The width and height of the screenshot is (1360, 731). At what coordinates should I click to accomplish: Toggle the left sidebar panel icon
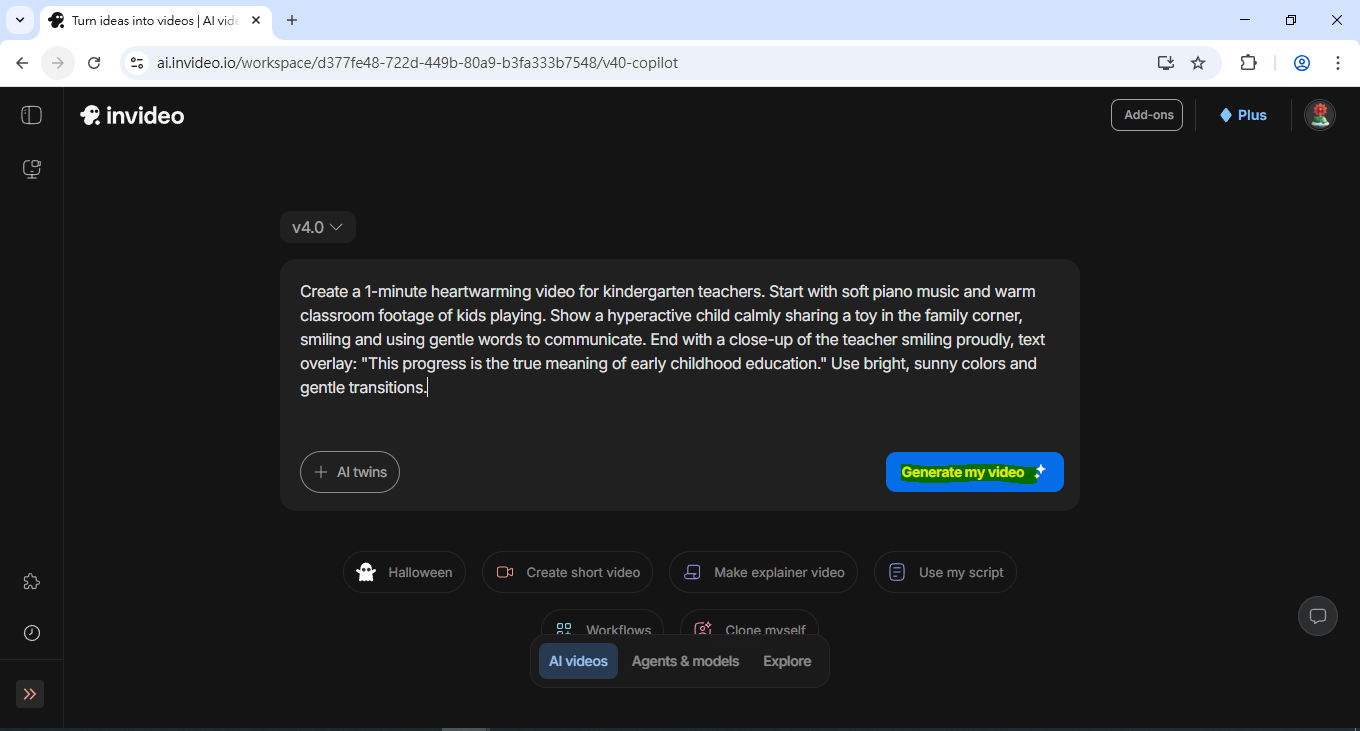point(31,115)
